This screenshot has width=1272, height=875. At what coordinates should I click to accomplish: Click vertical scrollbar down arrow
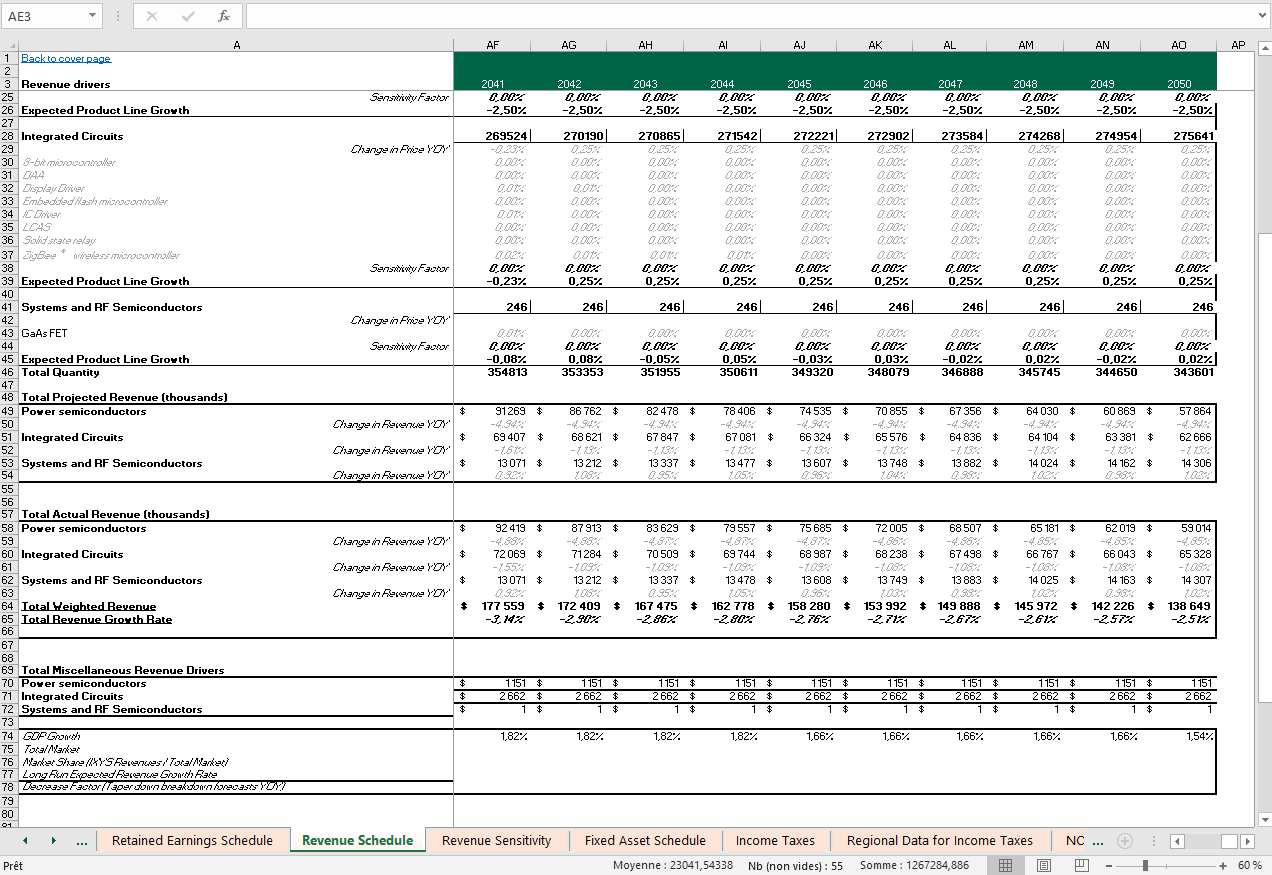[1264, 819]
